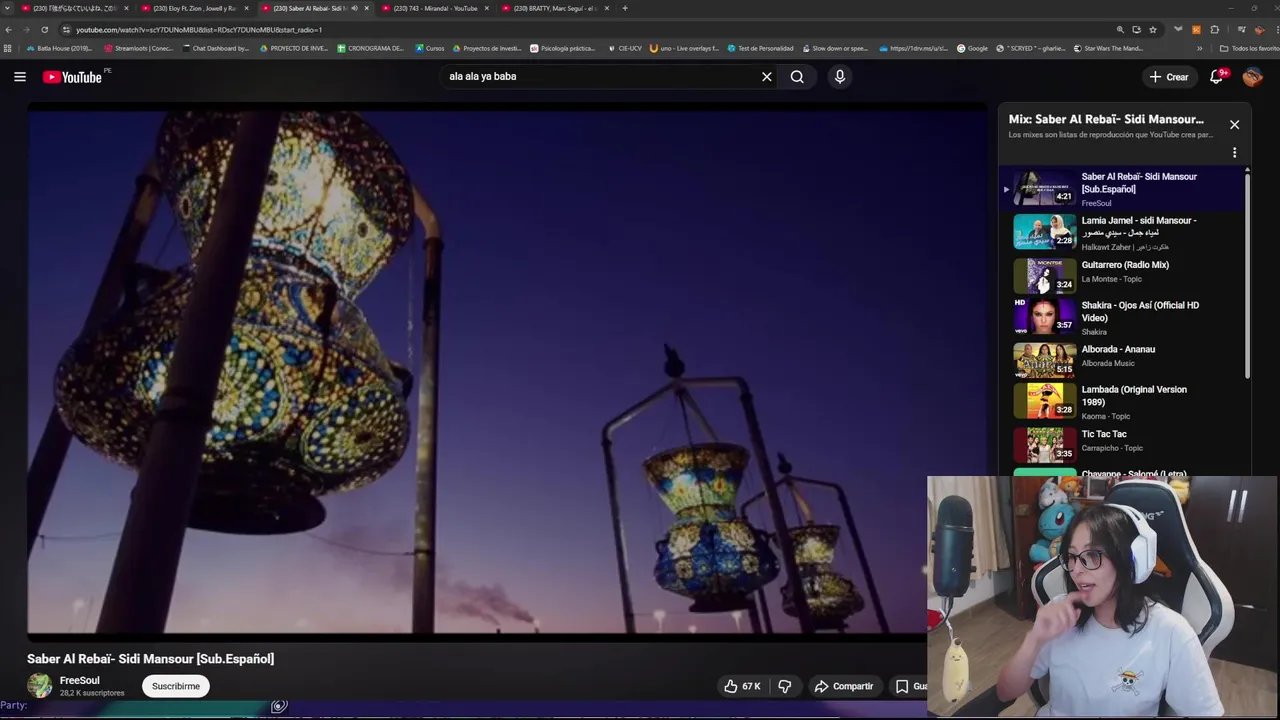The width and height of the screenshot is (1280, 720).
Task: Select Tic Tac Tac by Carrapicho
Action: 1122,445
